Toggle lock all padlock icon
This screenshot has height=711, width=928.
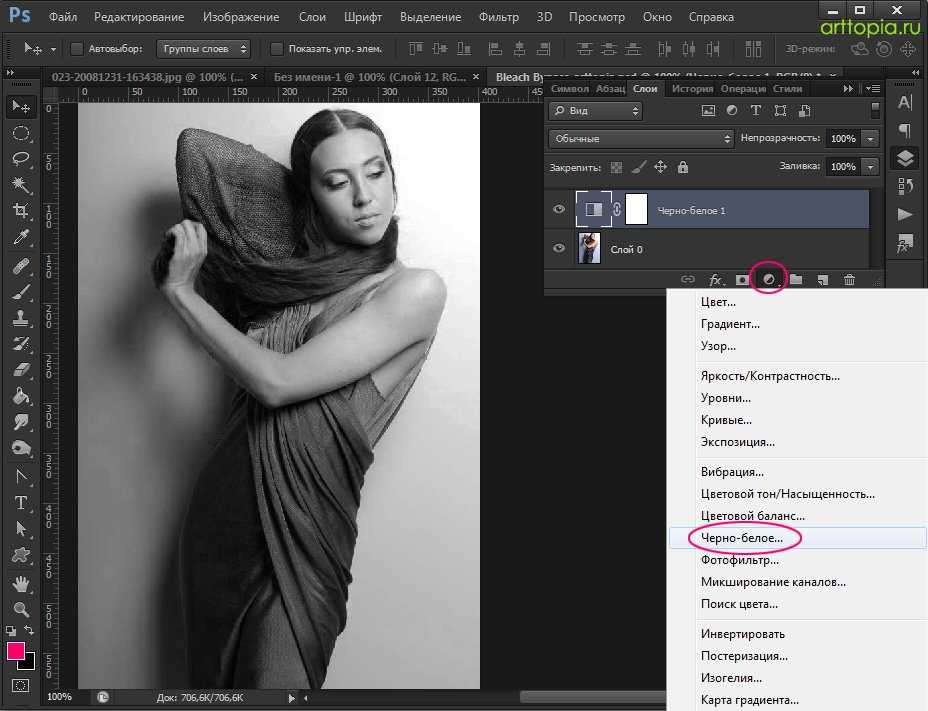683,168
